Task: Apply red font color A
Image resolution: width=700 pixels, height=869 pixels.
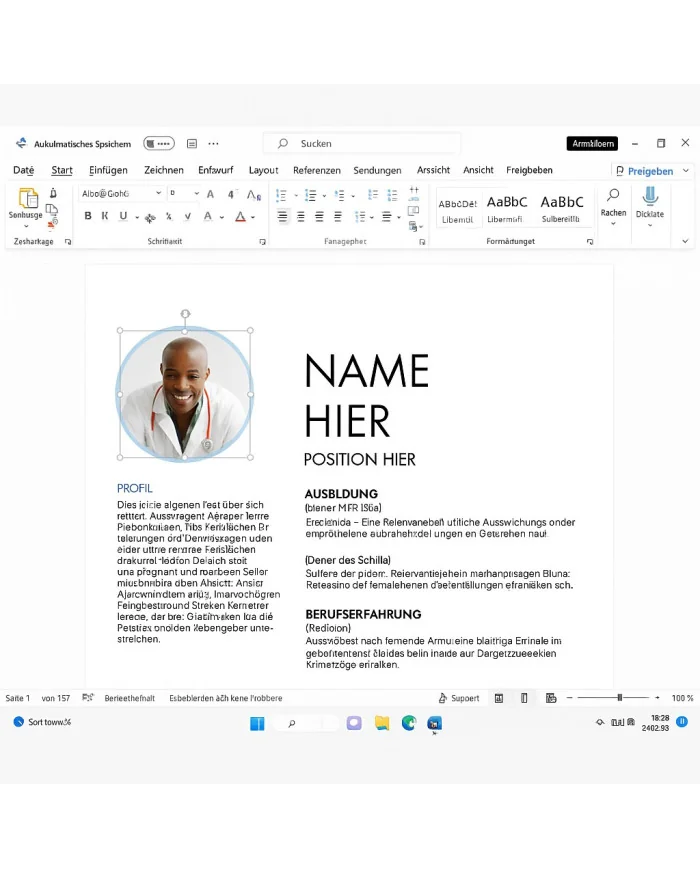Action: pos(240,217)
